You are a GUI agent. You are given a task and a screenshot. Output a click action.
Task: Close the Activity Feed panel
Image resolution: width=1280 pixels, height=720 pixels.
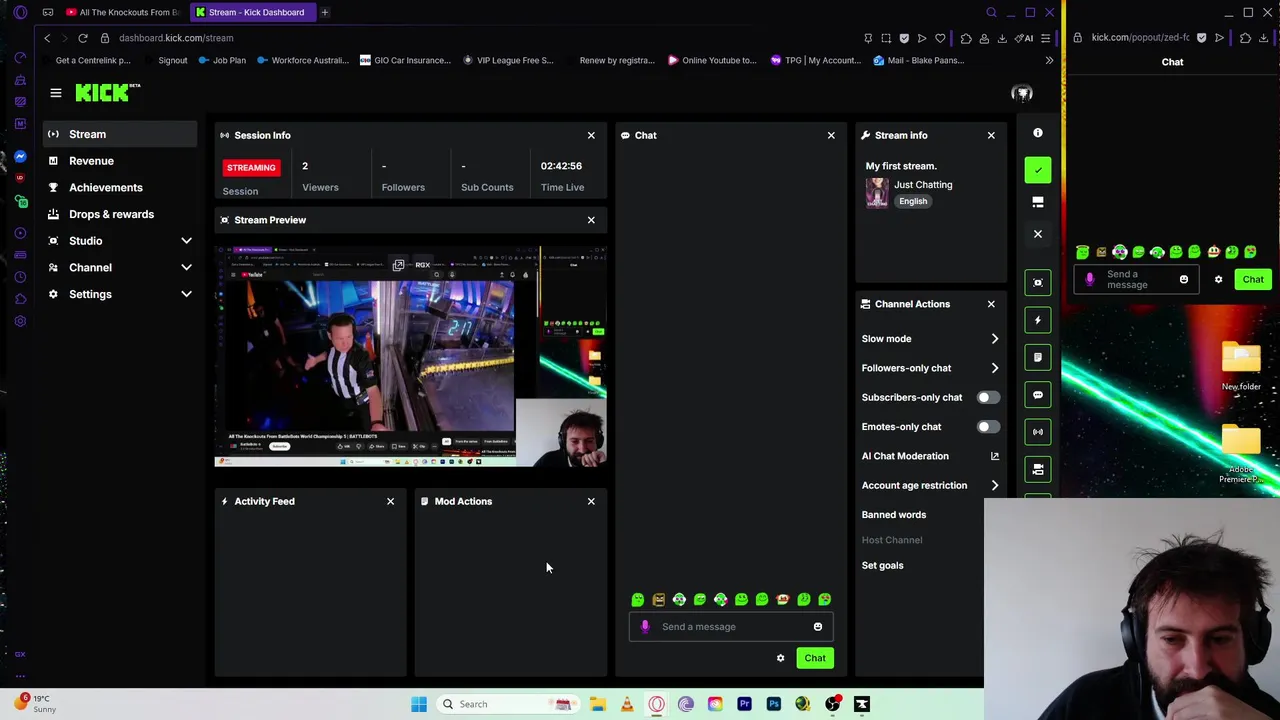click(x=390, y=501)
